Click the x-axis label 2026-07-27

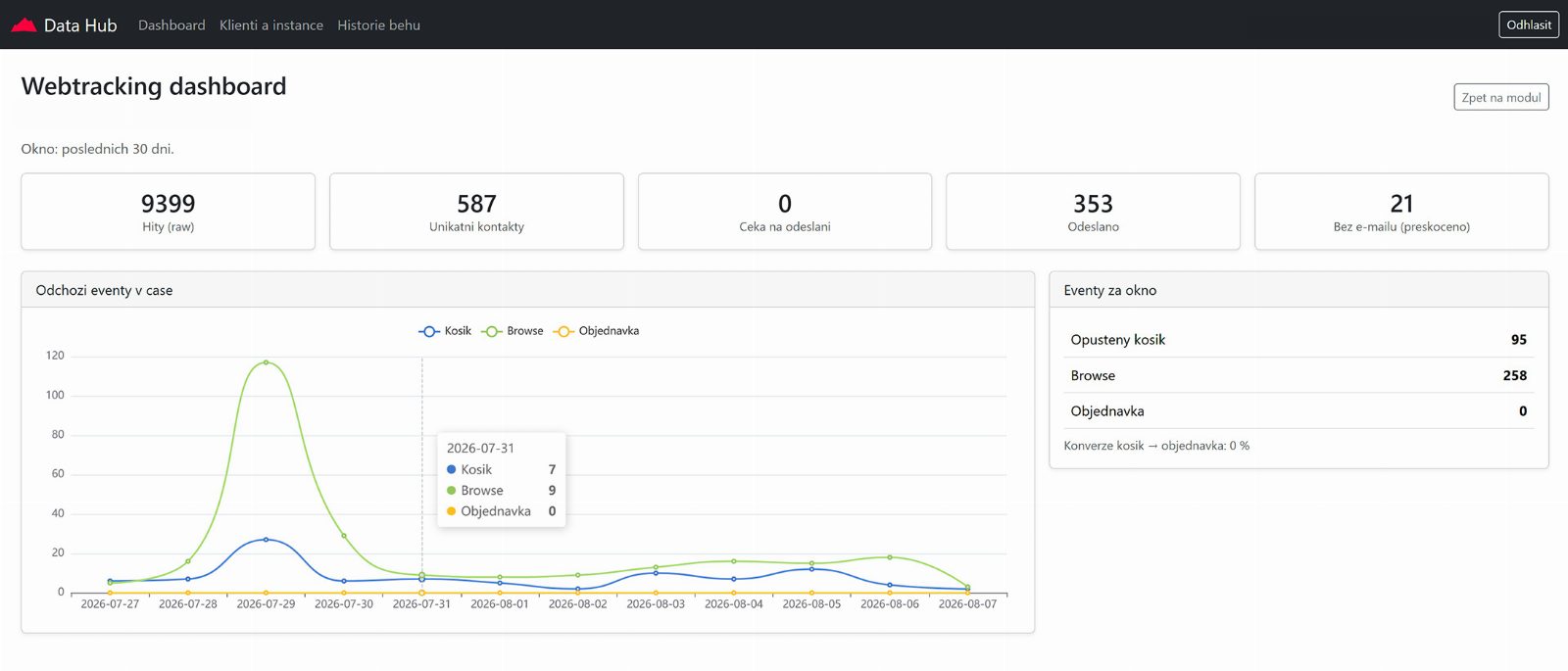[110, 604]
